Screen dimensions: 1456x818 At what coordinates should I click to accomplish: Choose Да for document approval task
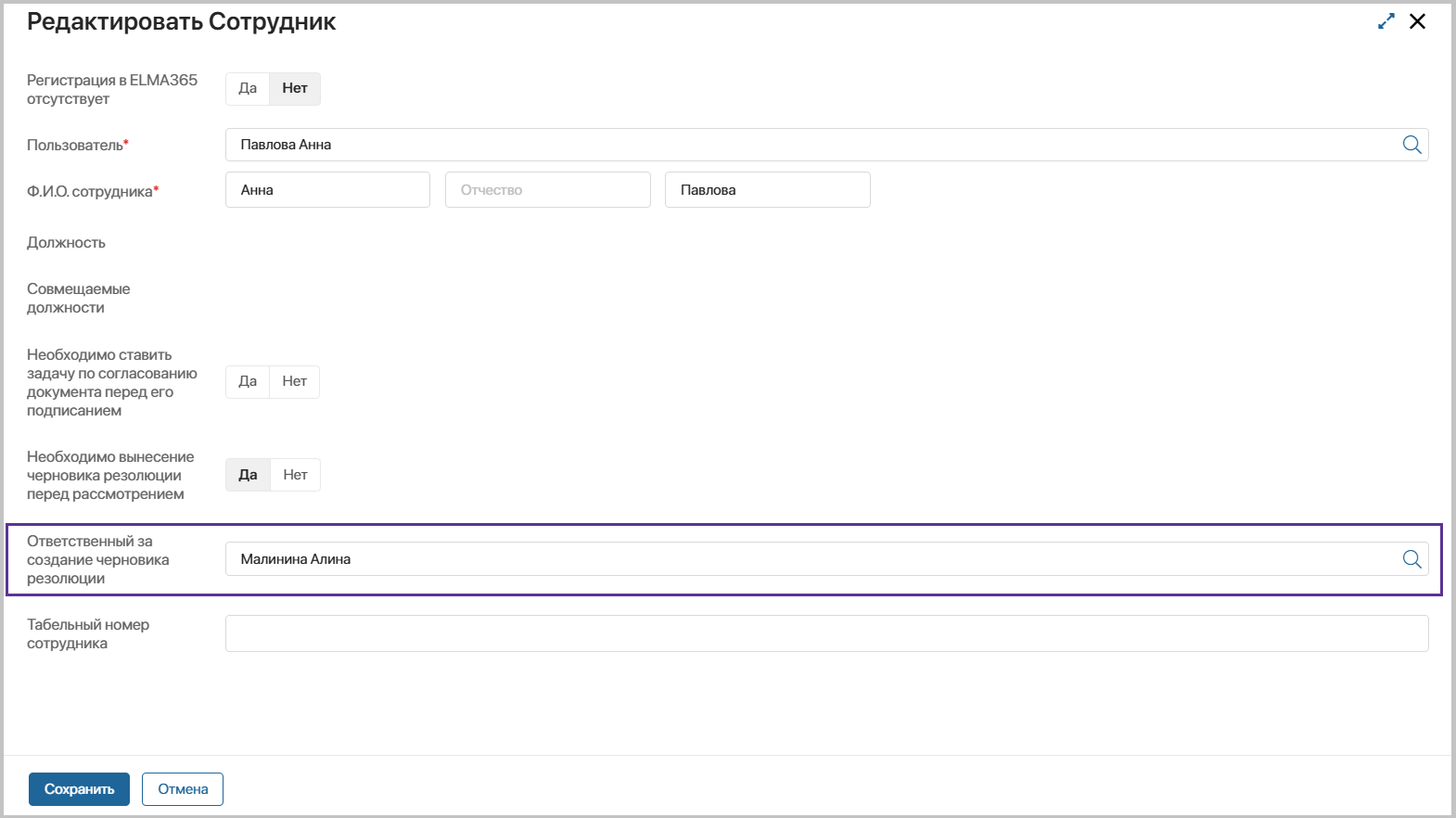coord(248,382)
